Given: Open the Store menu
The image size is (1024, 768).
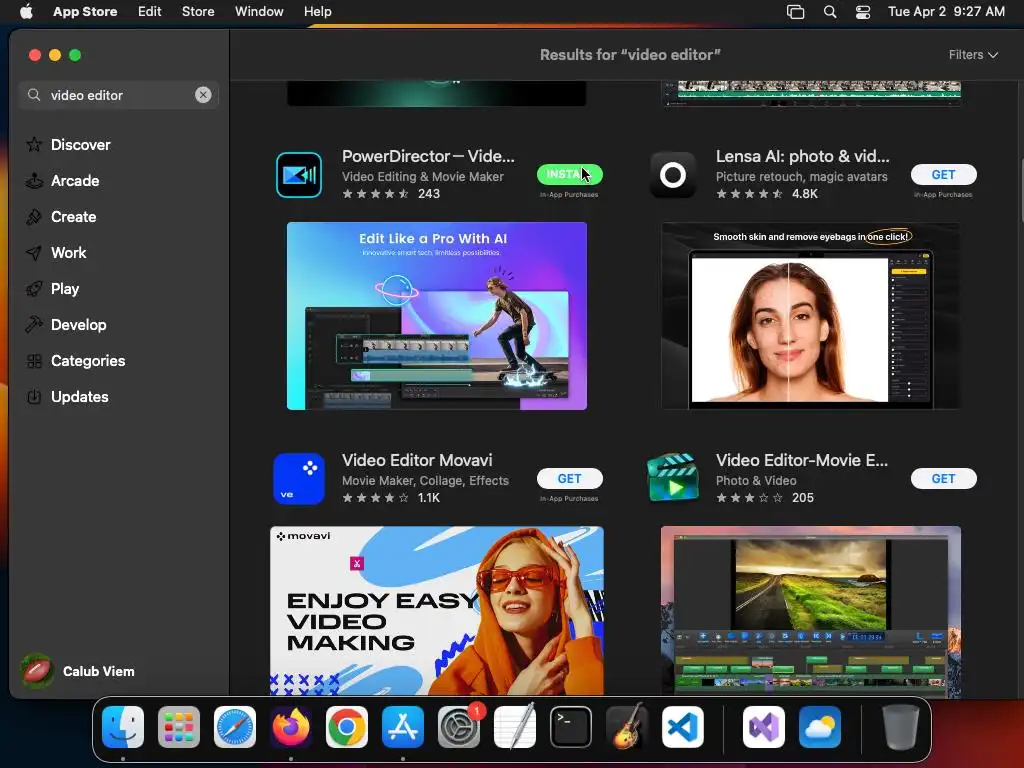Looking at the screenshot, I should click(198, 11).
